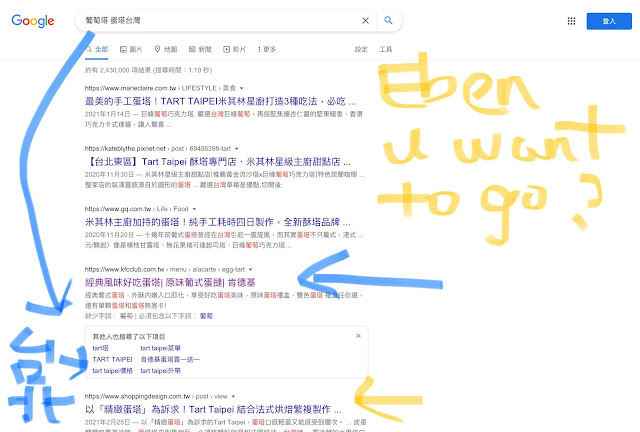Click the result count text 約有 2,430,000 項結果

[x=148, y=70]
